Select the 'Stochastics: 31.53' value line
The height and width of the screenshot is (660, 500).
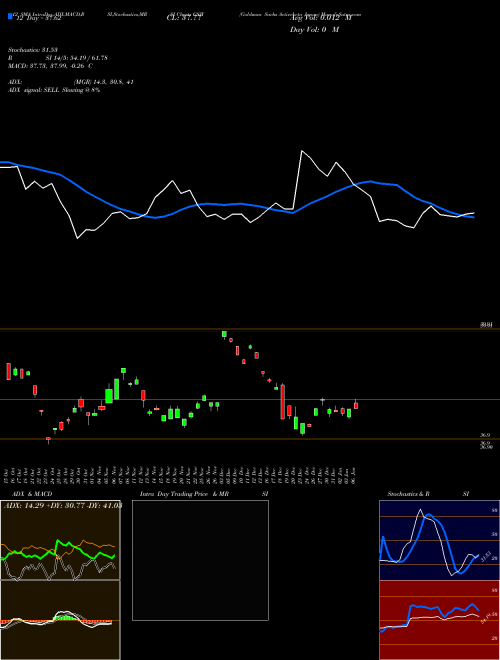(32, 50)
